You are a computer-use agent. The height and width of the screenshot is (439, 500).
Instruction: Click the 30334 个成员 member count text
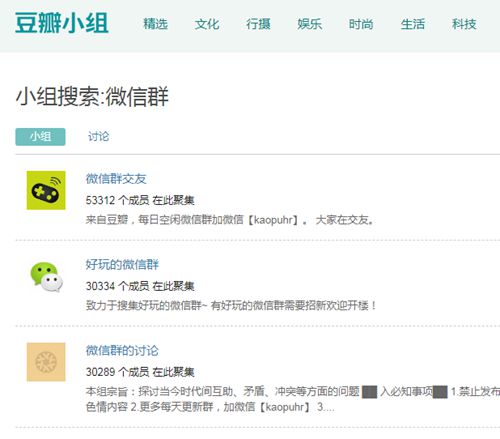(117, 286)
